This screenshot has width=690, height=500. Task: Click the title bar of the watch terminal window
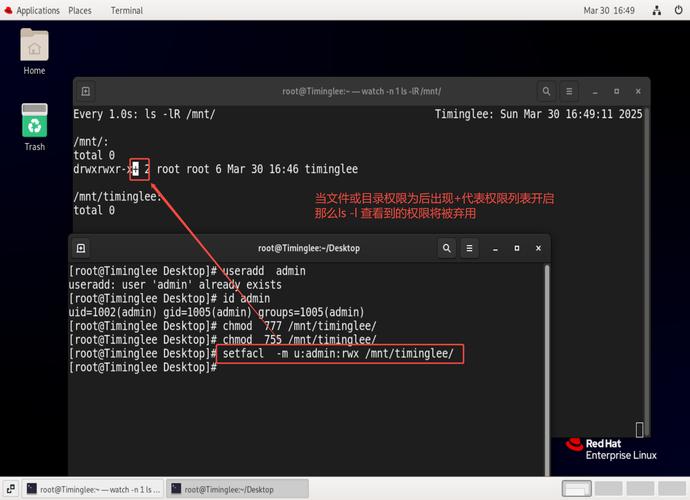click(x=362, y=91)
